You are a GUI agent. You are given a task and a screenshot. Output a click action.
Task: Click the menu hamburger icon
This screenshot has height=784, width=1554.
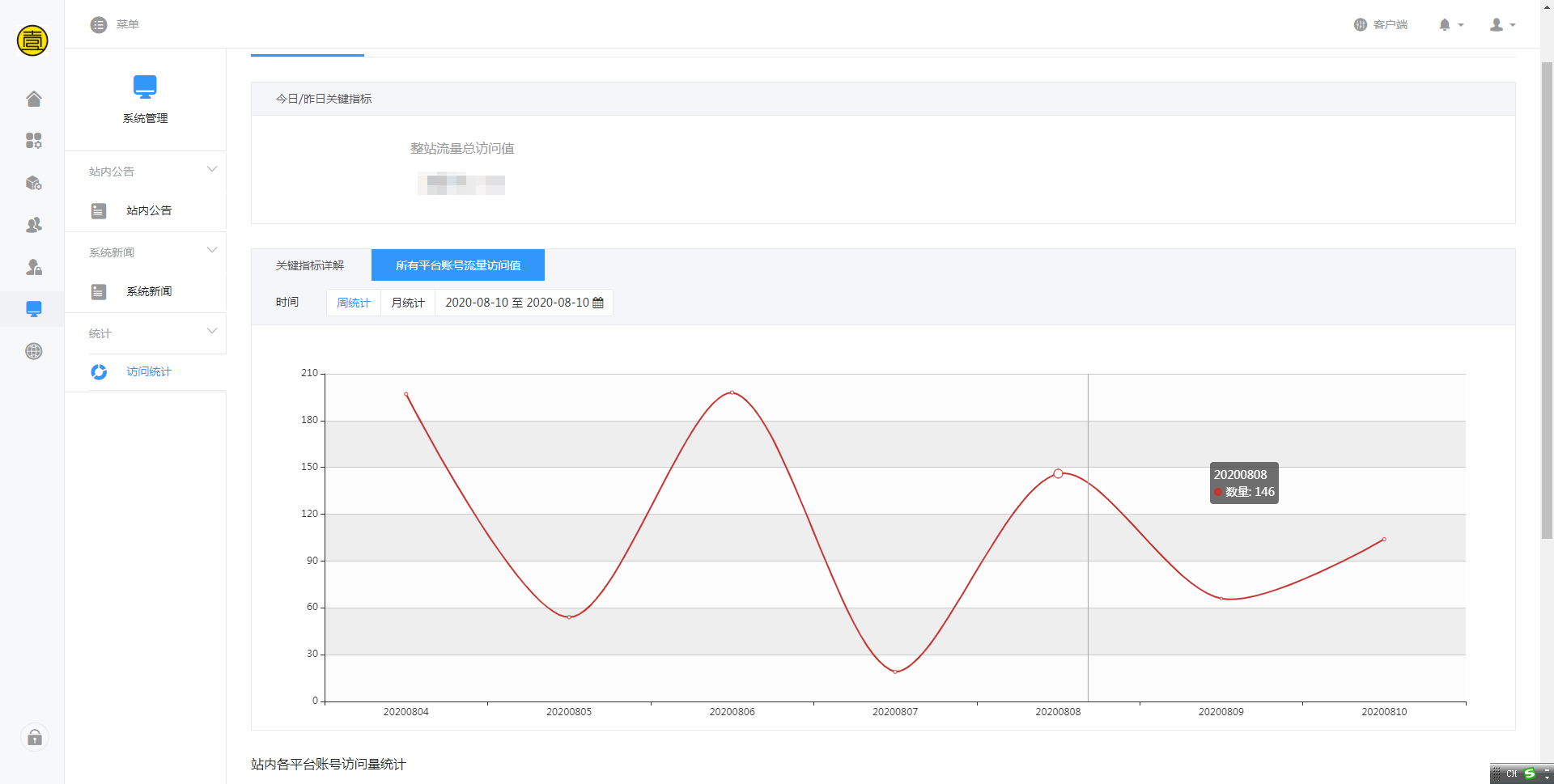(99, 25)
